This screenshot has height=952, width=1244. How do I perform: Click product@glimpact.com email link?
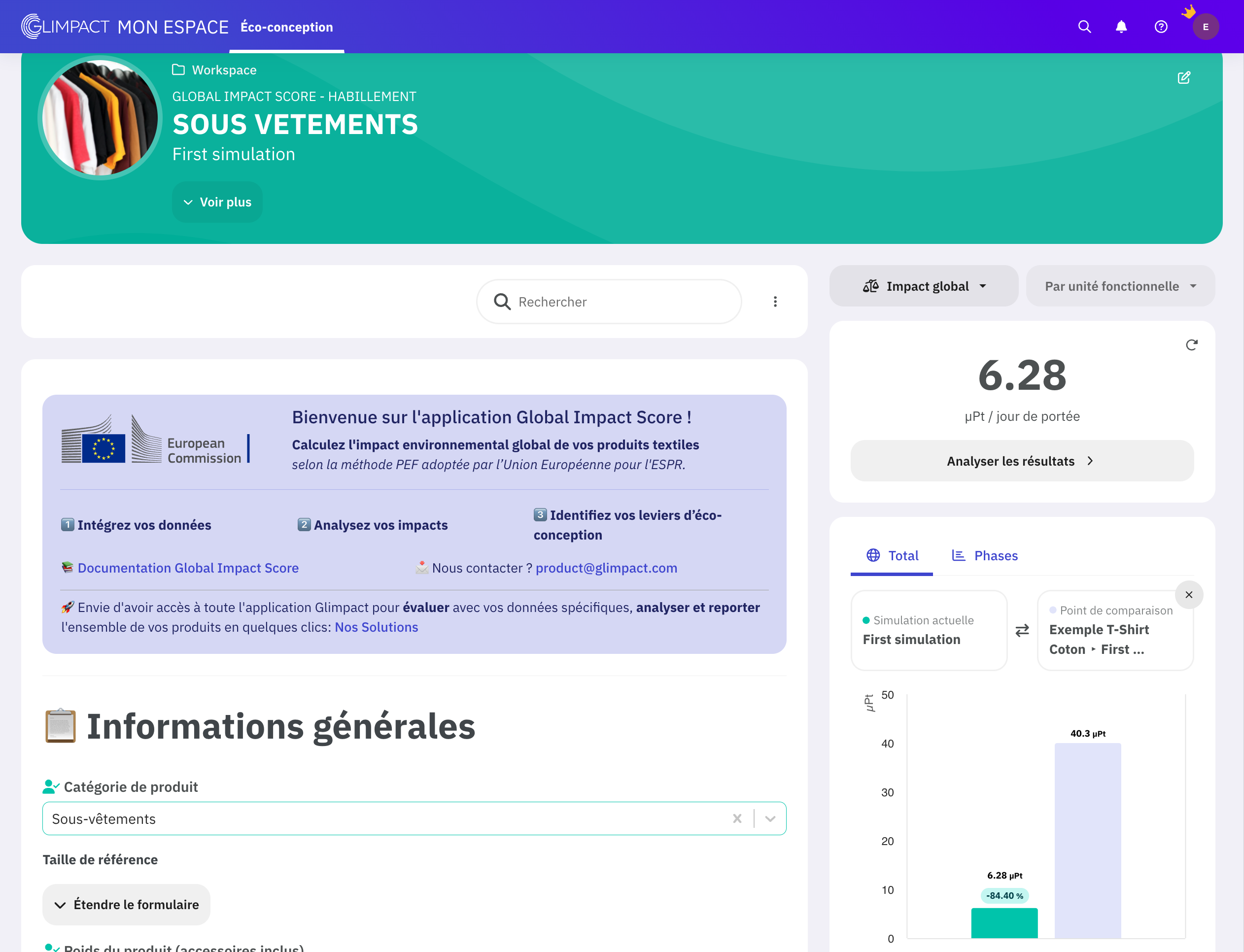(x=606, y=568)
